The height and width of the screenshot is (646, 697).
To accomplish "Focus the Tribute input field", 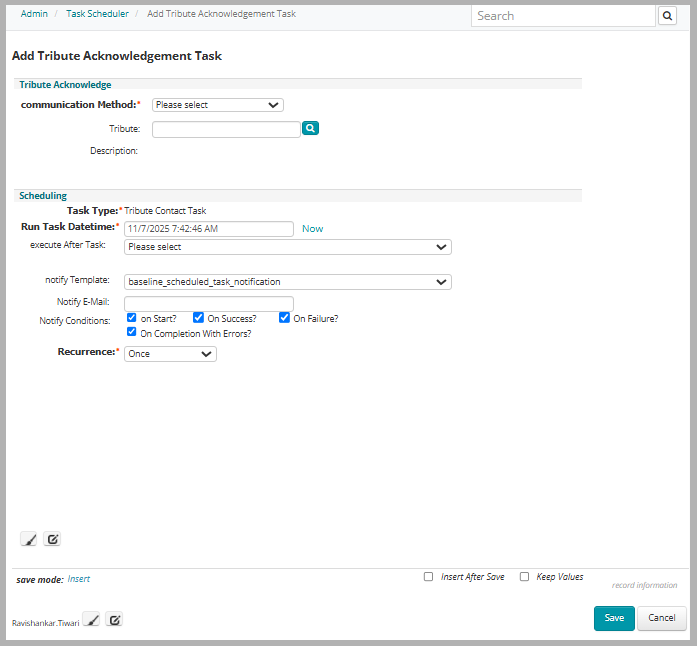I will [226, 129].
